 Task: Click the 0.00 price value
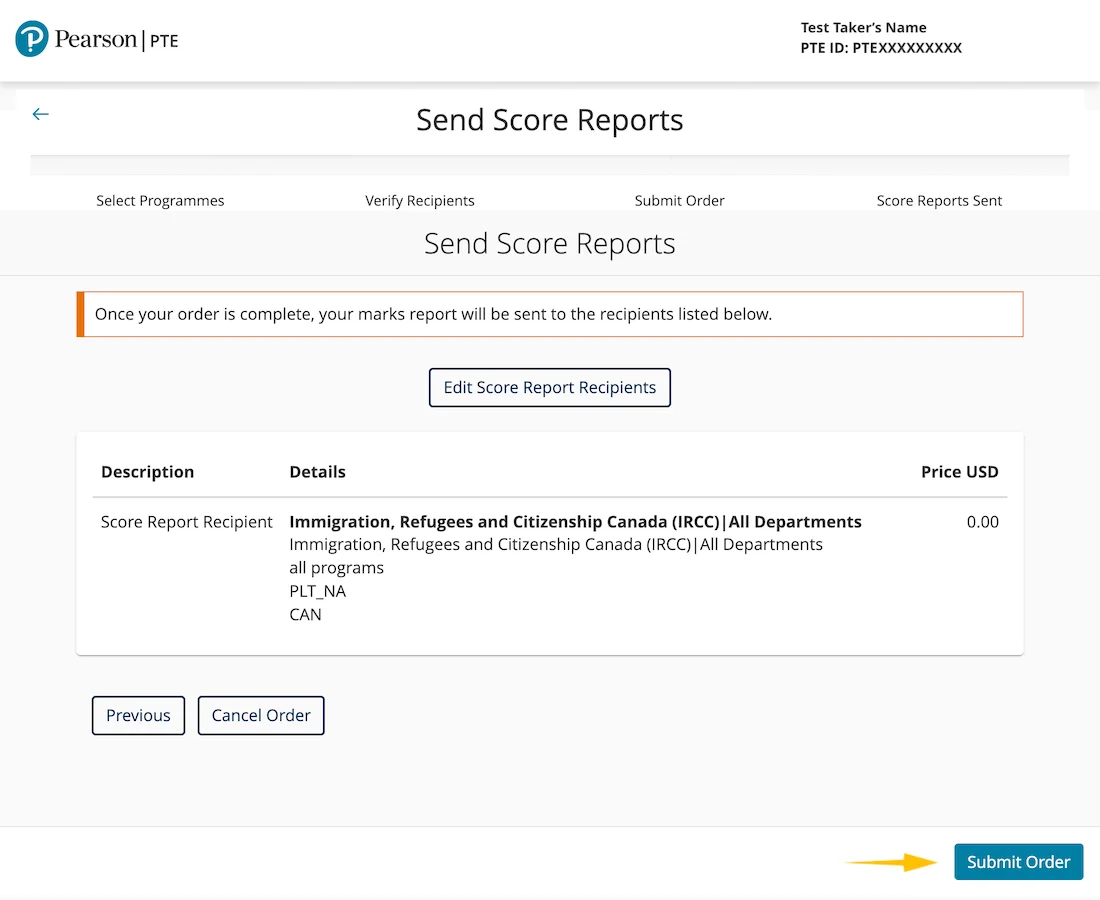982,522
